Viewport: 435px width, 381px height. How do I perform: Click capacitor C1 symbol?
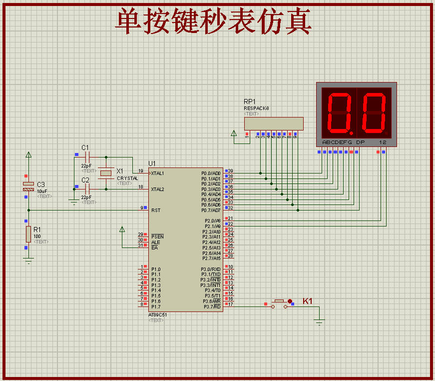pos(87,157)
